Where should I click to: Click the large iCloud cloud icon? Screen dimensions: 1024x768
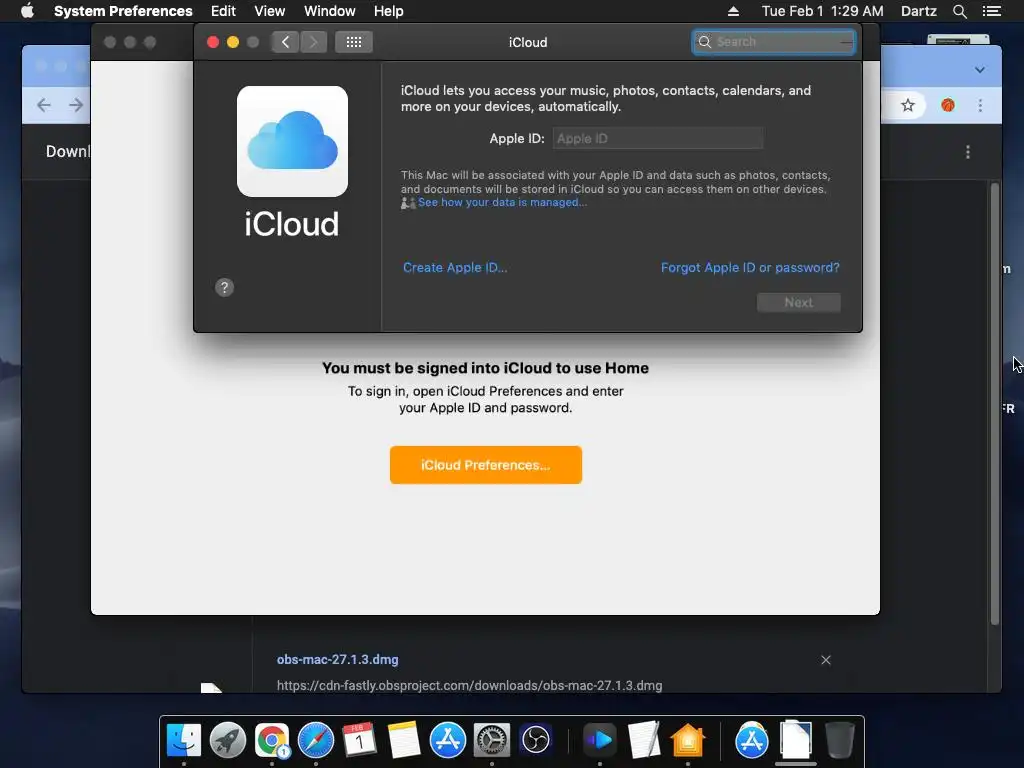(x=292, y=141)
